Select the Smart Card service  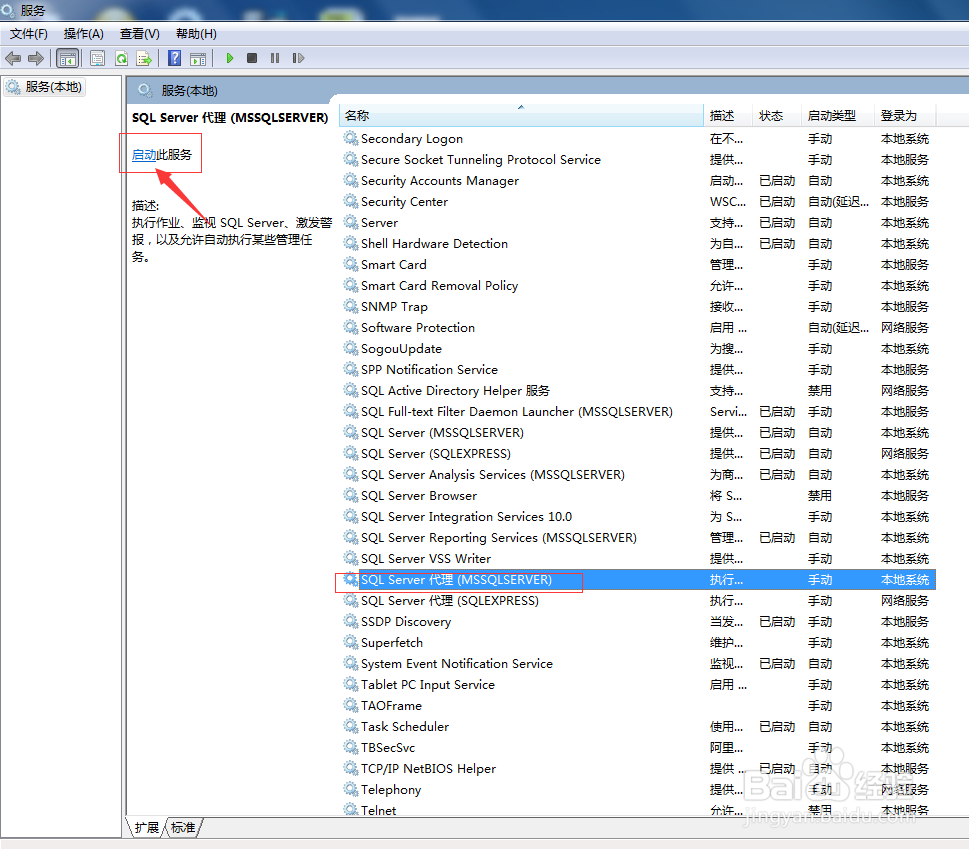pos(638,264)
